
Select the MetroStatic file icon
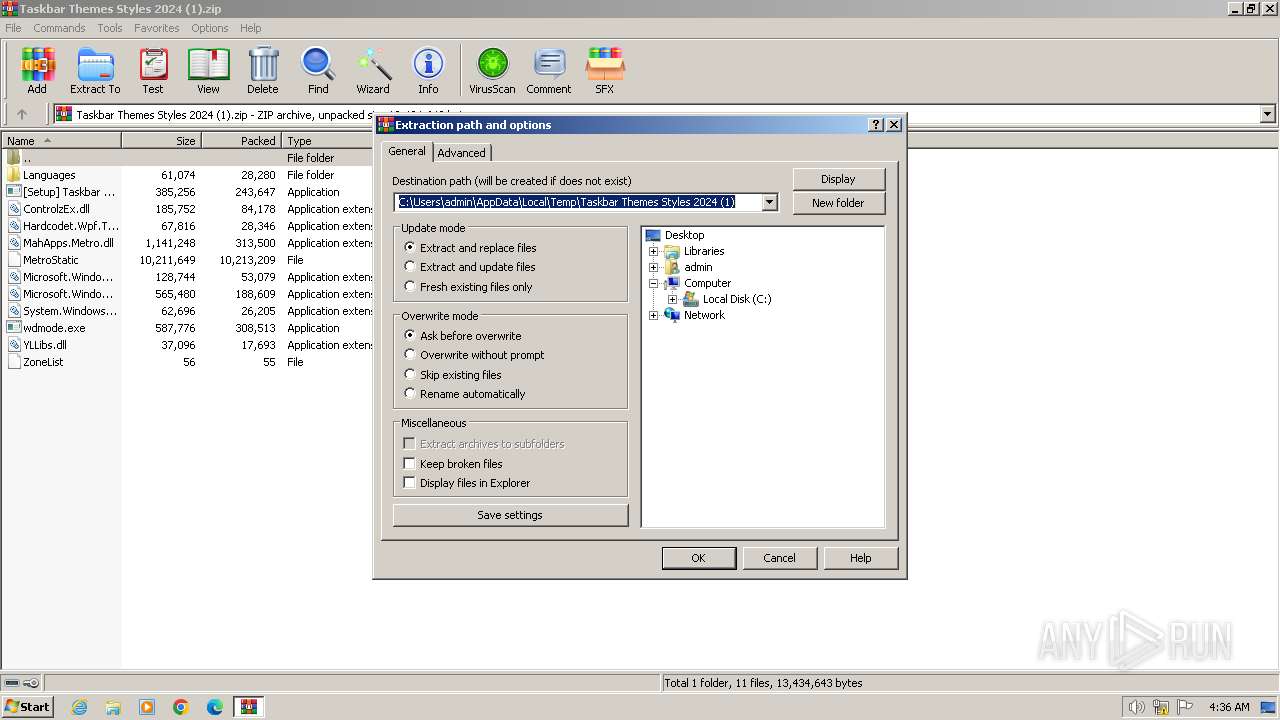coord(14,260)
